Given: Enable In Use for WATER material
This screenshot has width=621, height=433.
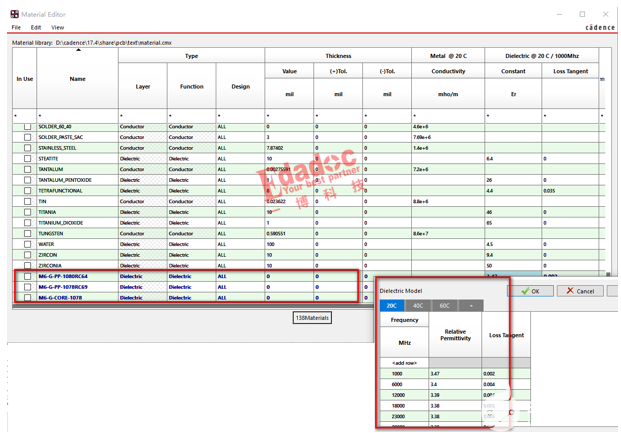Looking at the screenshot, I should [x=27, y=244].
